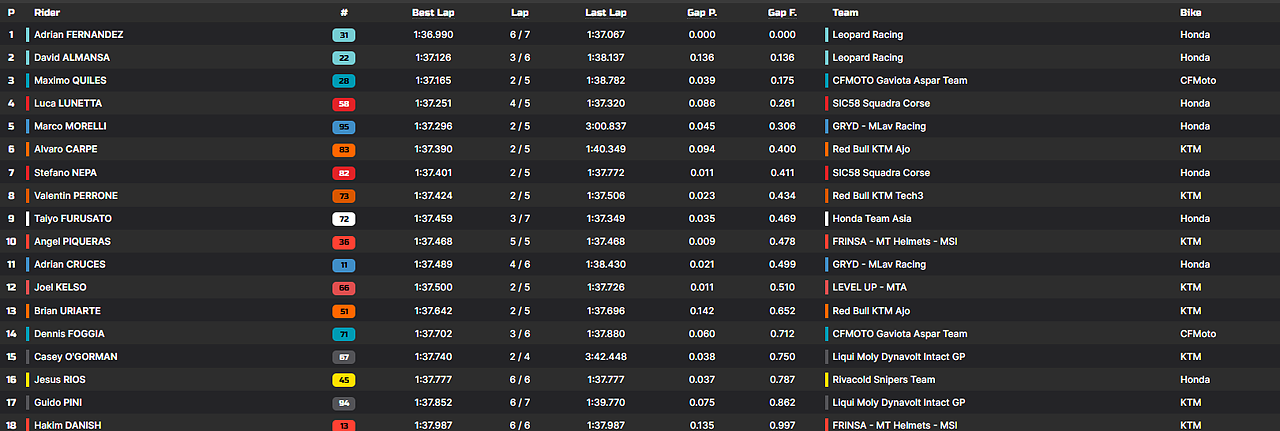Select rider Jesus RIOS
The width and height of the screenshot is (1280, 431).
60,380
